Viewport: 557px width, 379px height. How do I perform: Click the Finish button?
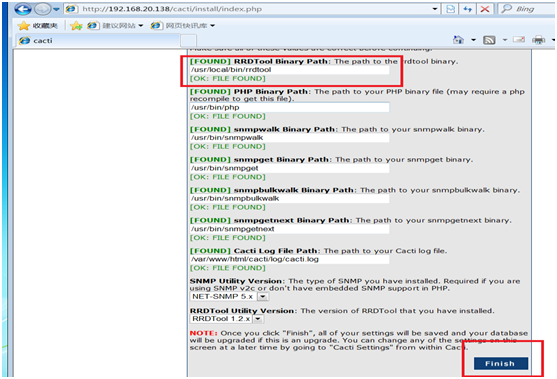tap(501, 363)
